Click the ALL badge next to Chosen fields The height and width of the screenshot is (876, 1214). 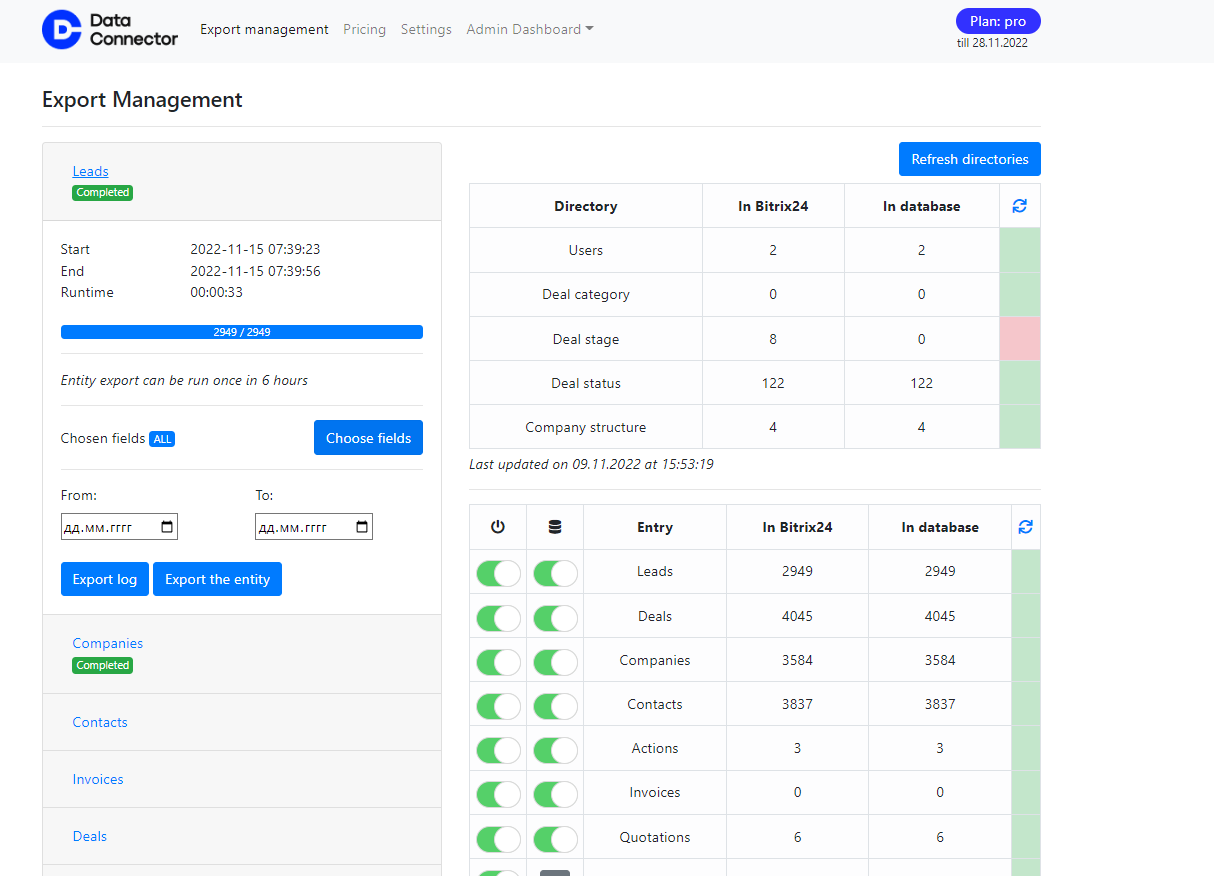[x=162, y=439]
